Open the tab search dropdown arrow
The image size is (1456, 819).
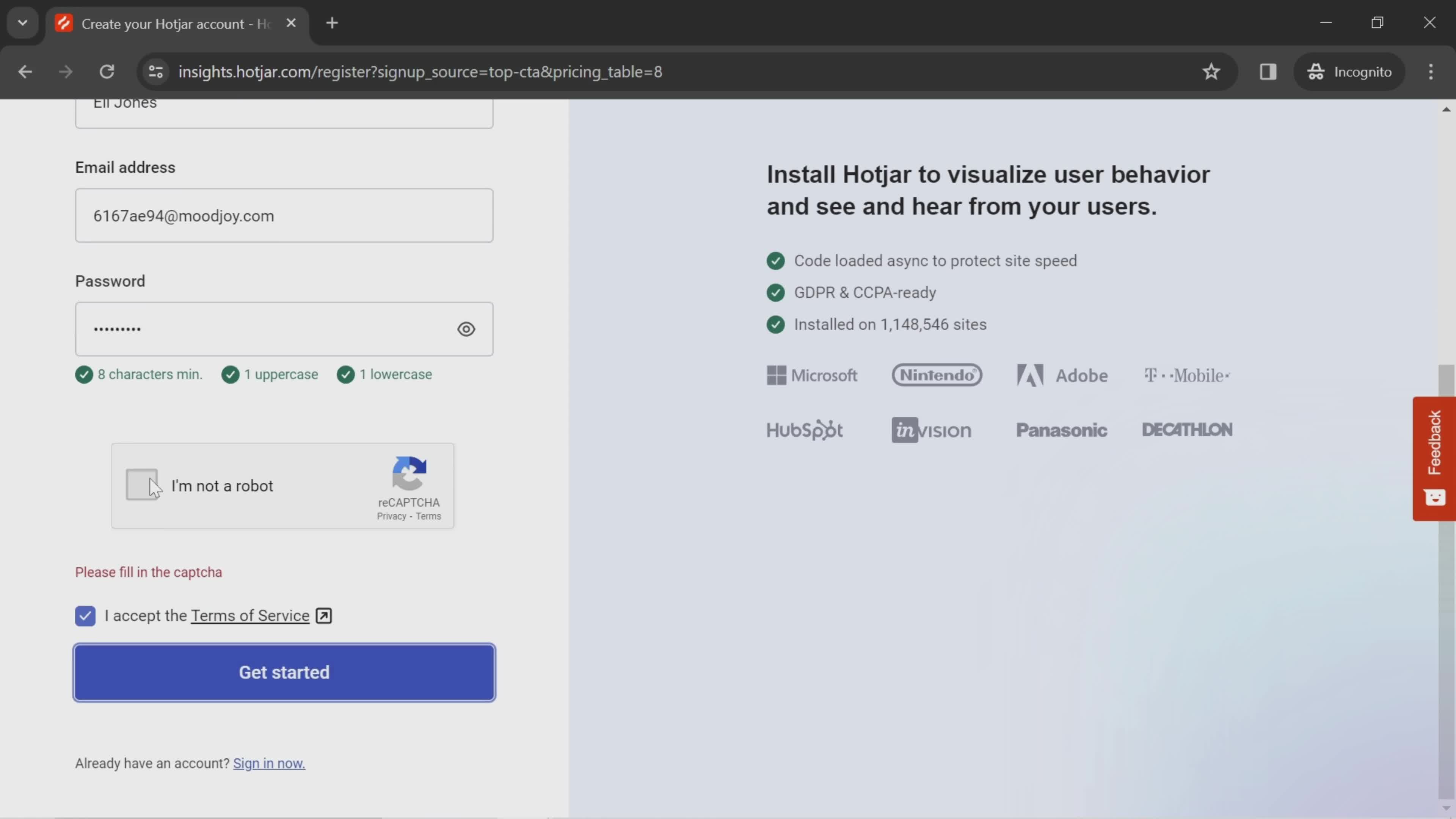pos(23,23)
